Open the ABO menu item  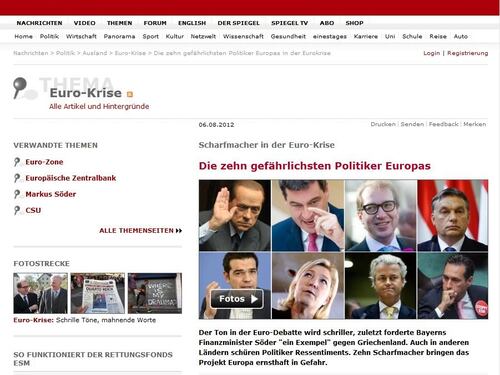(x=327, y=23)
